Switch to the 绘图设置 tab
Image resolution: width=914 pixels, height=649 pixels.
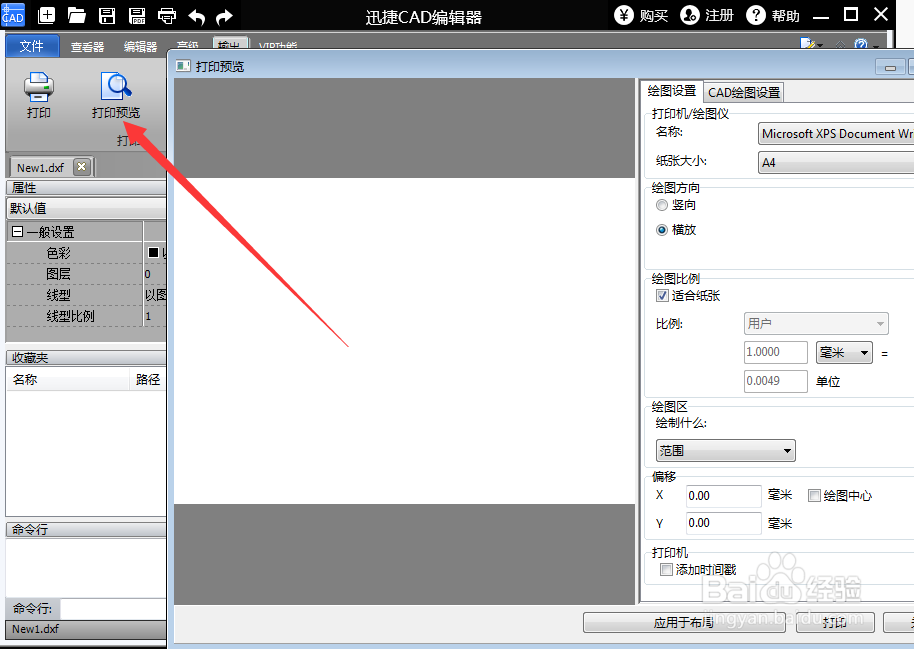click(672, 91)
